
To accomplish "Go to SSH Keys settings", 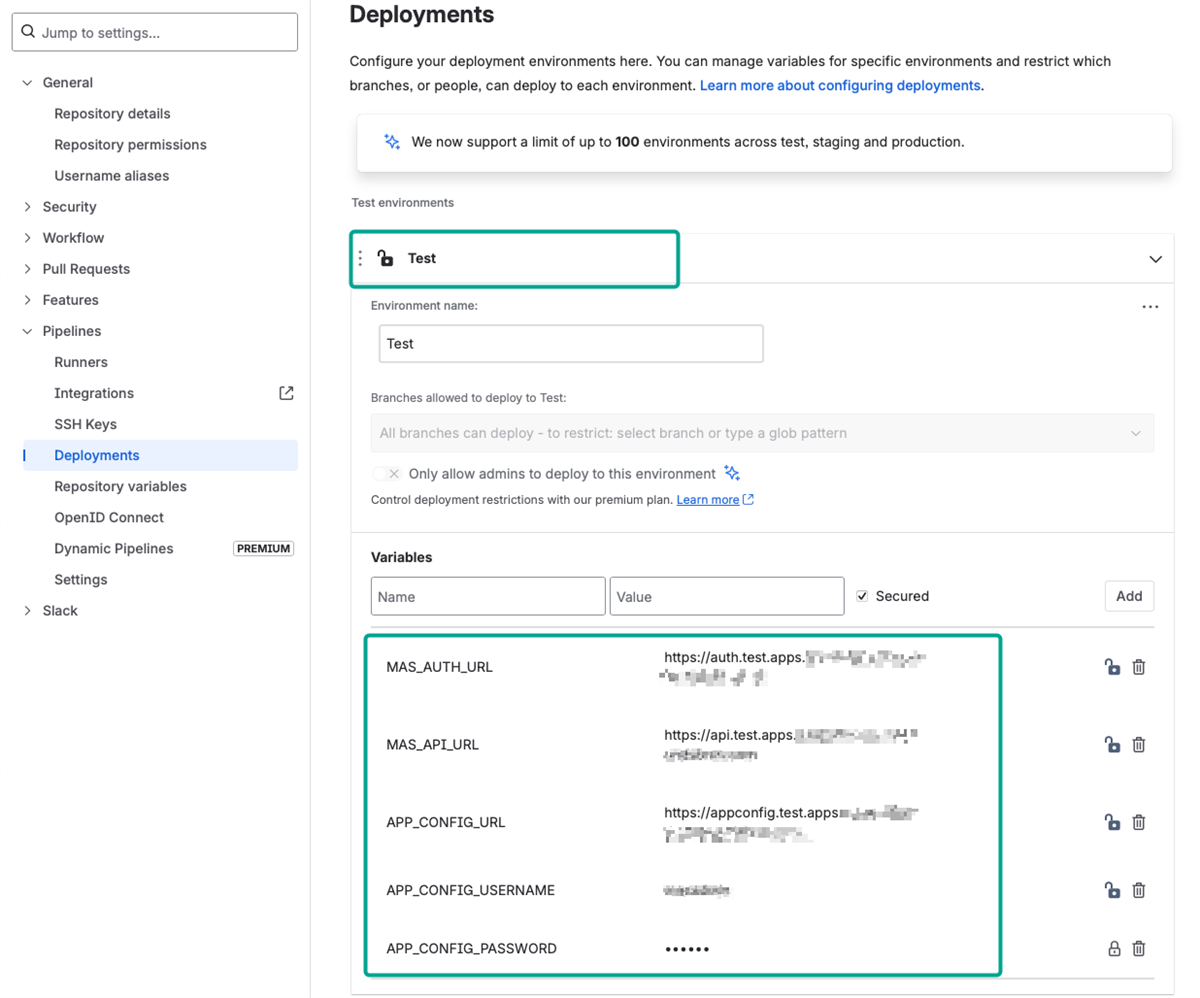I will [x=85, y=424].
